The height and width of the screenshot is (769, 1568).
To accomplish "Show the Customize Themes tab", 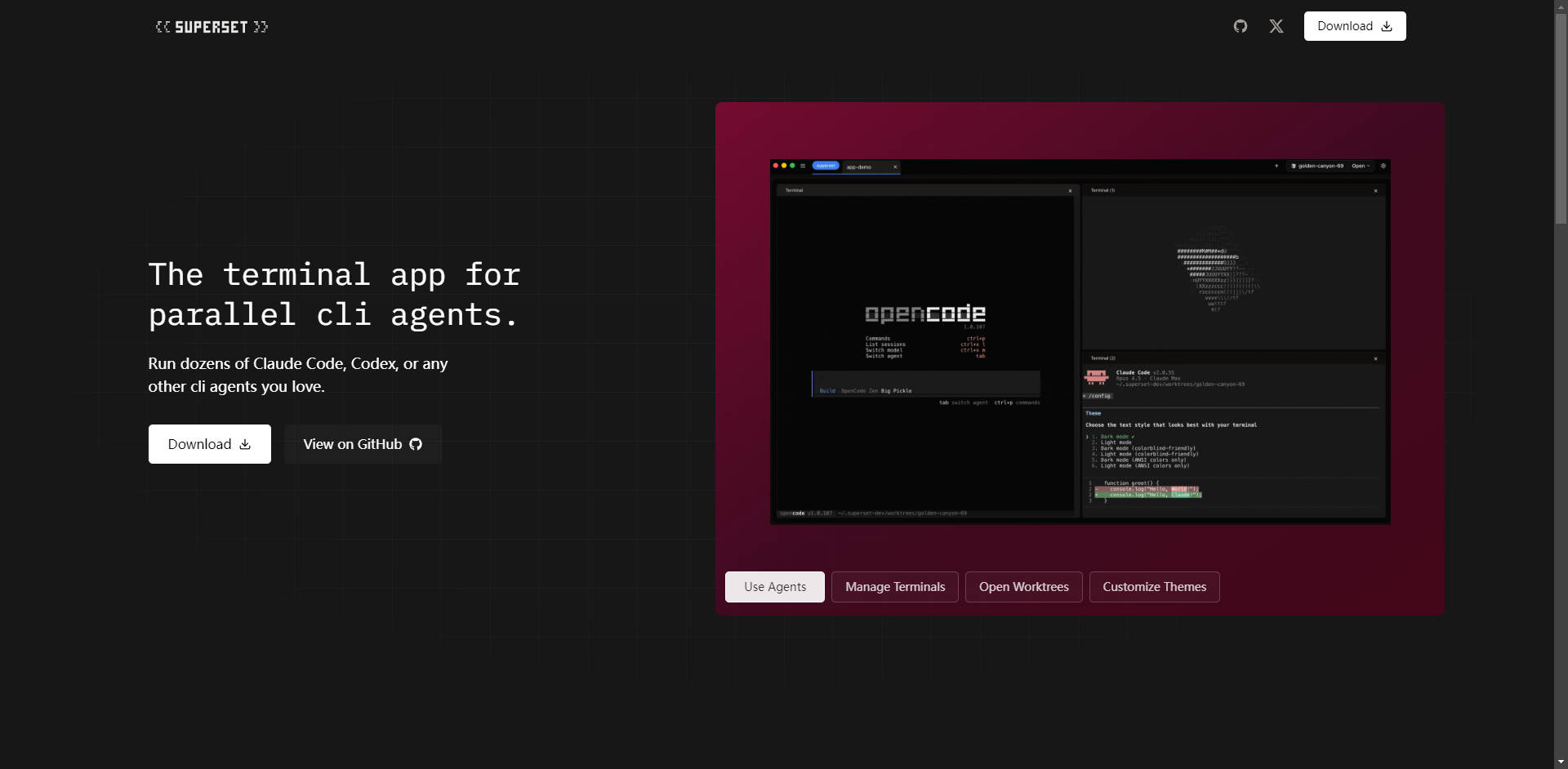I will click(x=1154, y=587).
